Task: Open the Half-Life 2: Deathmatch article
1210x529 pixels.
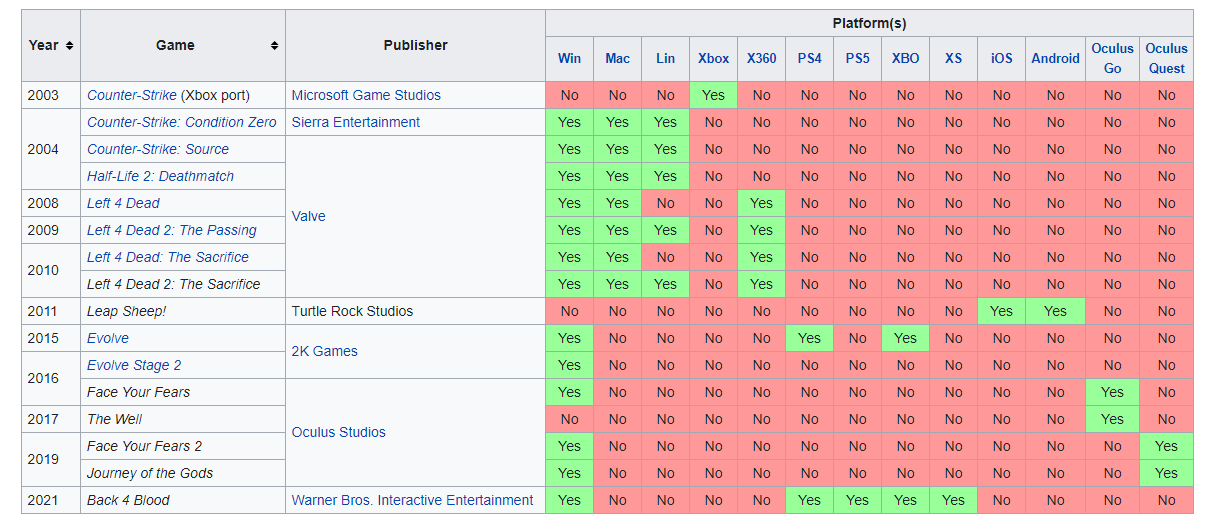Action: pyautogui.click(x=160, y=176)
